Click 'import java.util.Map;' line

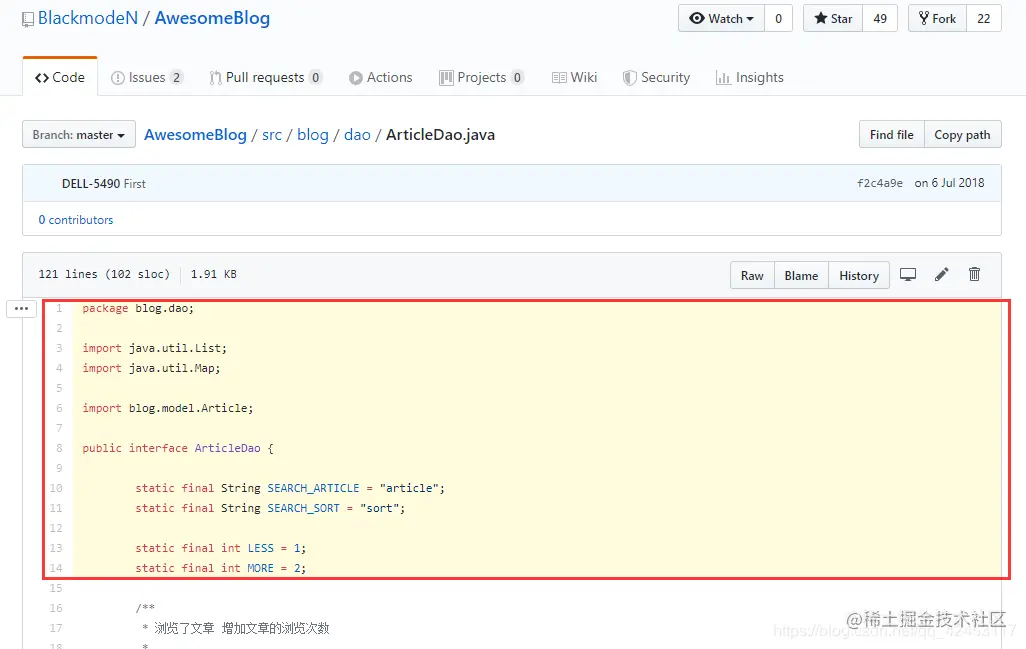(151, 368)
